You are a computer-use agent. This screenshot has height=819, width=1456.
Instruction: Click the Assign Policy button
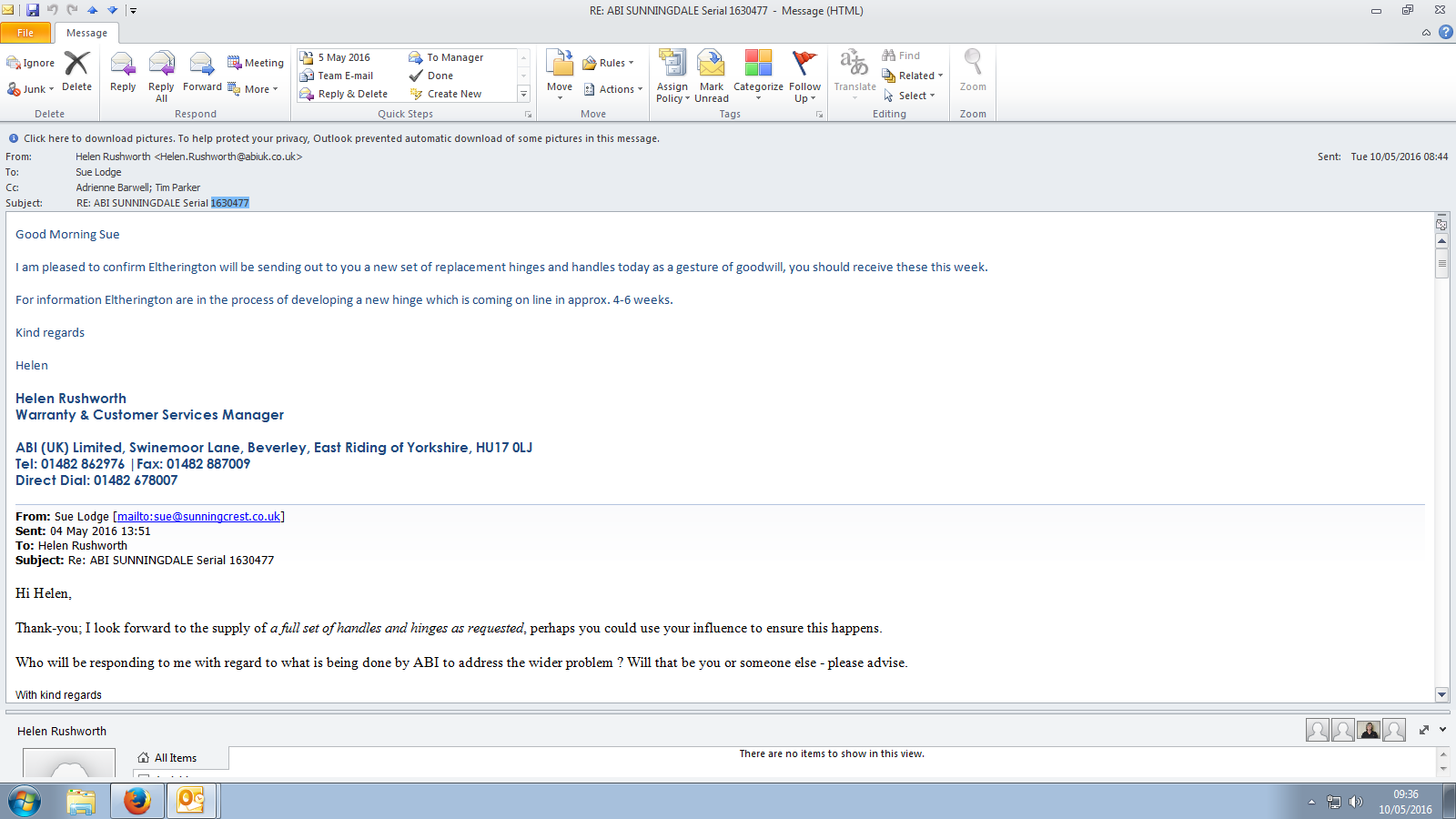pos(672,76)
